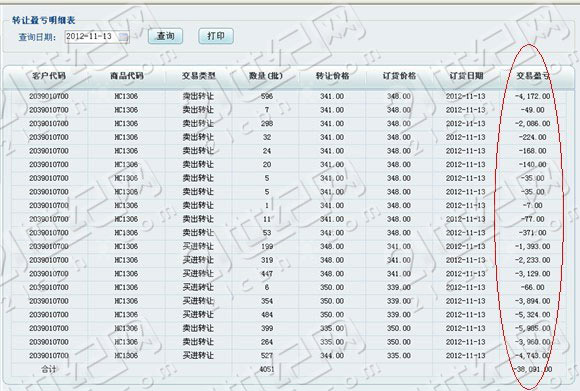
Task: Select the profit/loss cell -168.00
Action: coord(533,151)
